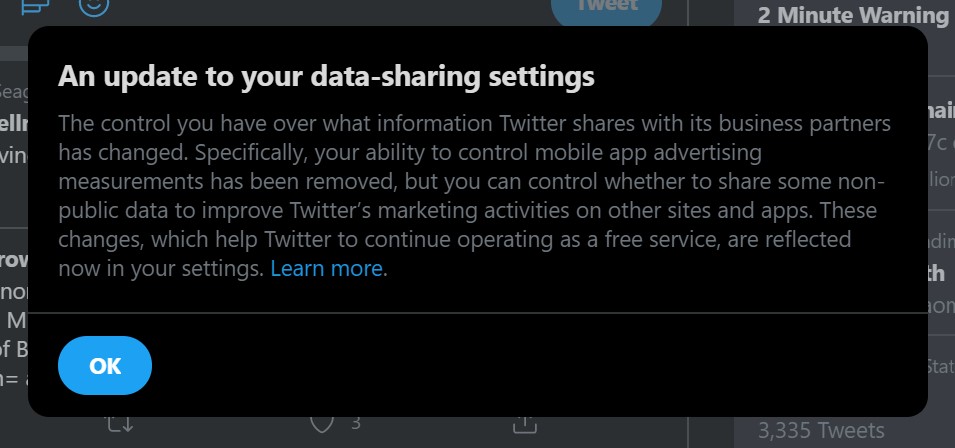Click the paragraph about mobile app advertising
This screenshot has height=448, width=955.
(474, 196)
